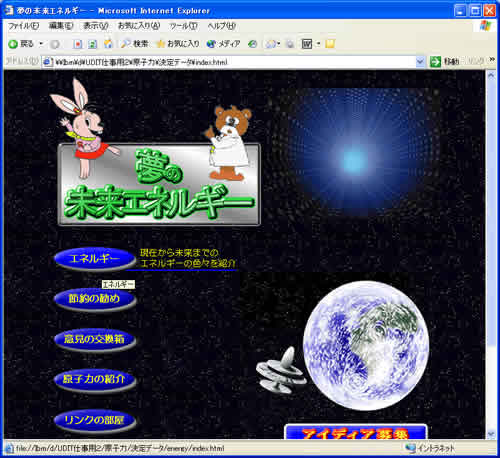
Task: Open the Edit (編集) menu
Action: pos(61,26)
